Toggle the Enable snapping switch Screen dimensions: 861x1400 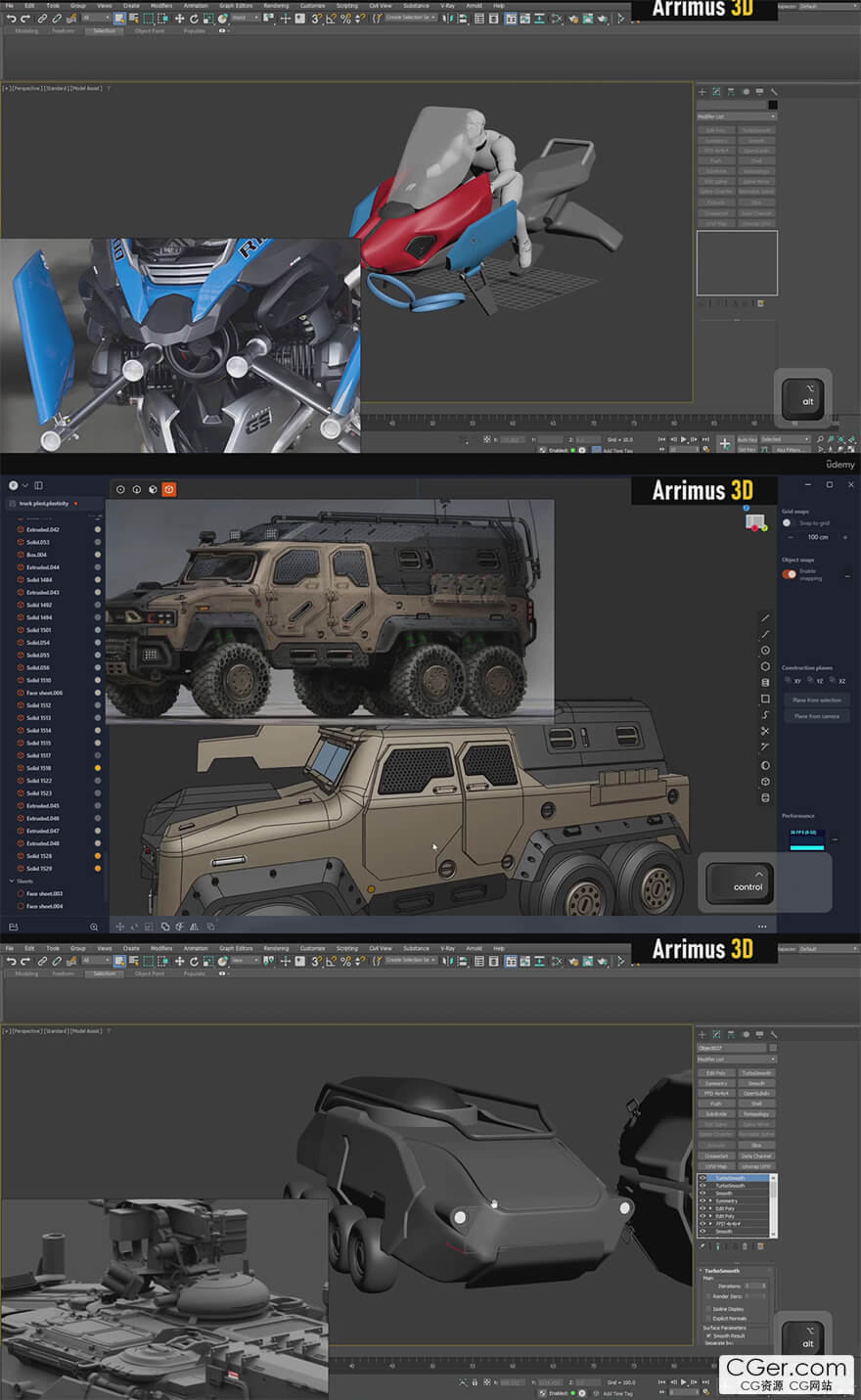click(x=789, y=574)
